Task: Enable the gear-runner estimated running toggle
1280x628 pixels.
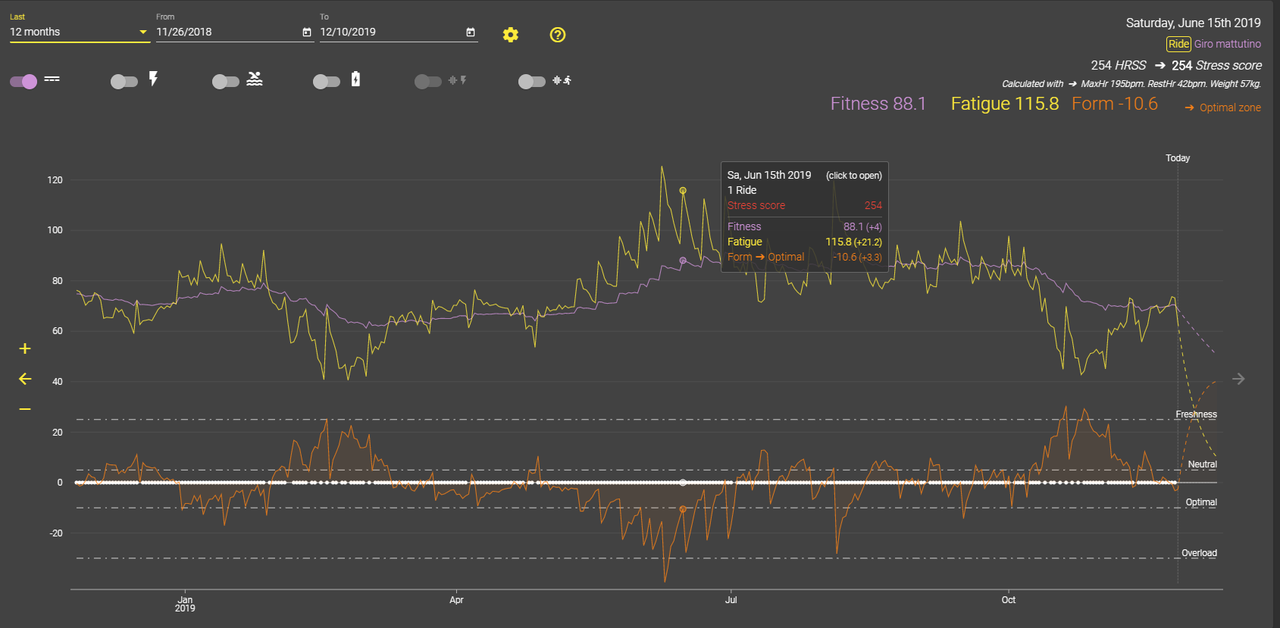Action: tap(532, 82)
